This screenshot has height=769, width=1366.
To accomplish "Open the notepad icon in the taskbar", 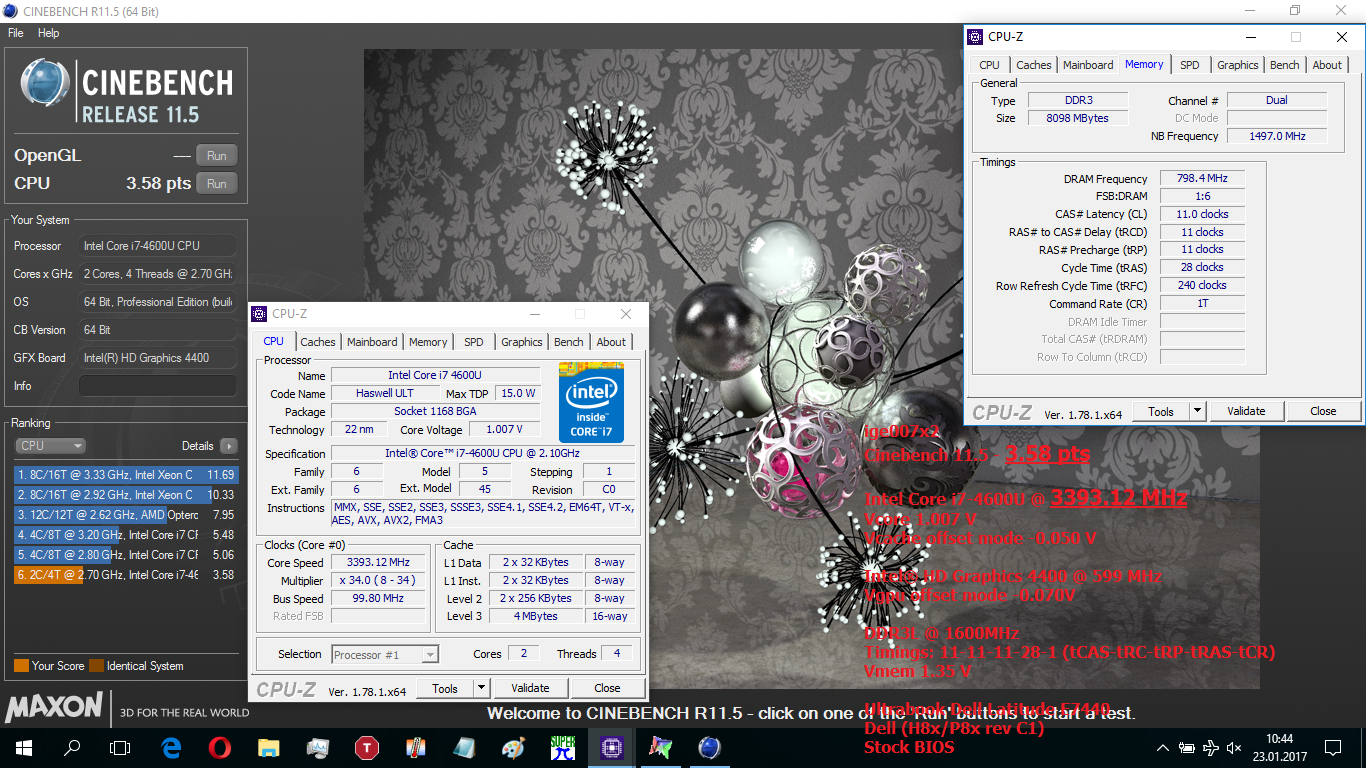I will [x=465, y=747].
